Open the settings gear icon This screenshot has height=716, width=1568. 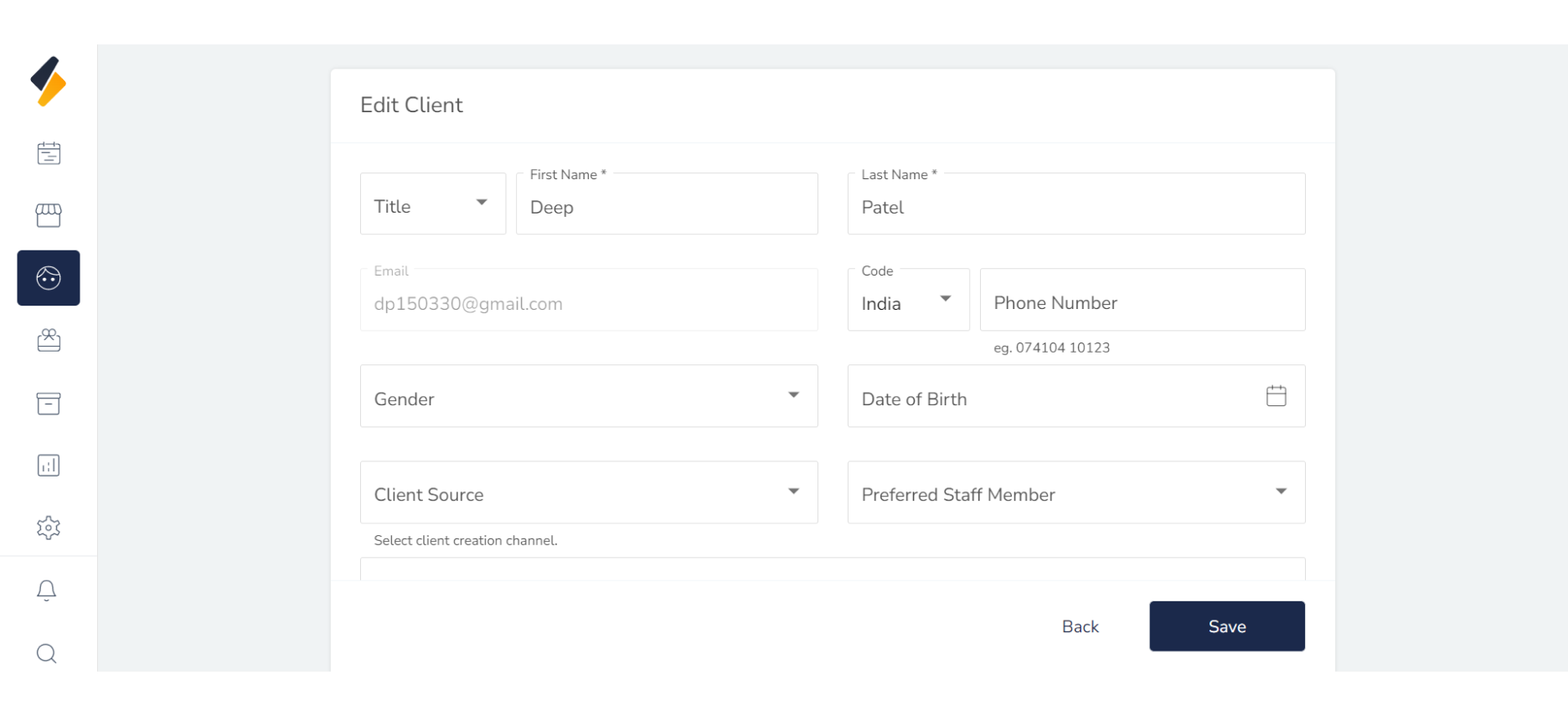coord(49,528)
